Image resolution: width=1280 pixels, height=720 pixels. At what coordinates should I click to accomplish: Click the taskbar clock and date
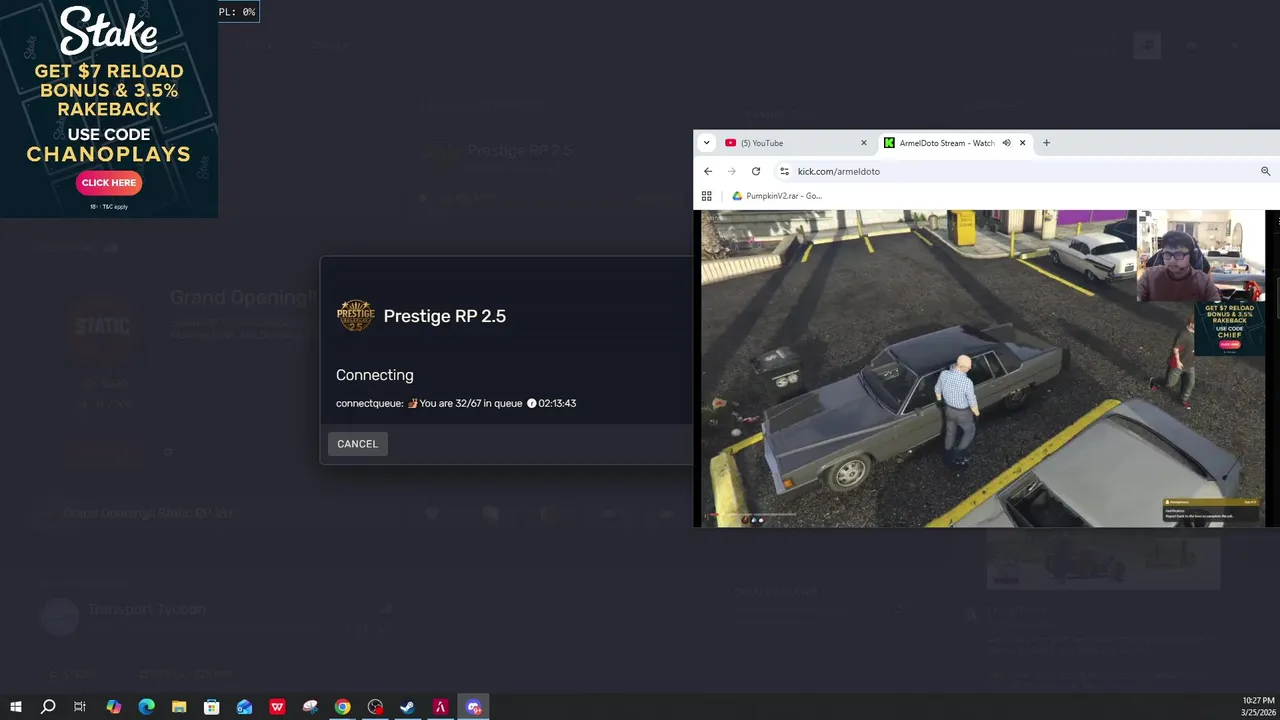click(1257, 707)
